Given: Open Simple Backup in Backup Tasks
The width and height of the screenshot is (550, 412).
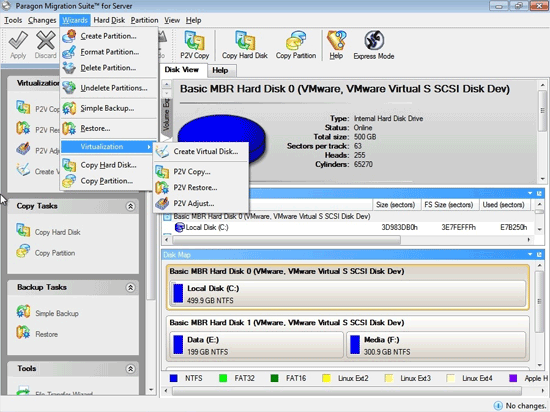Looking at the screenshot, I should (x=47, y=313).
